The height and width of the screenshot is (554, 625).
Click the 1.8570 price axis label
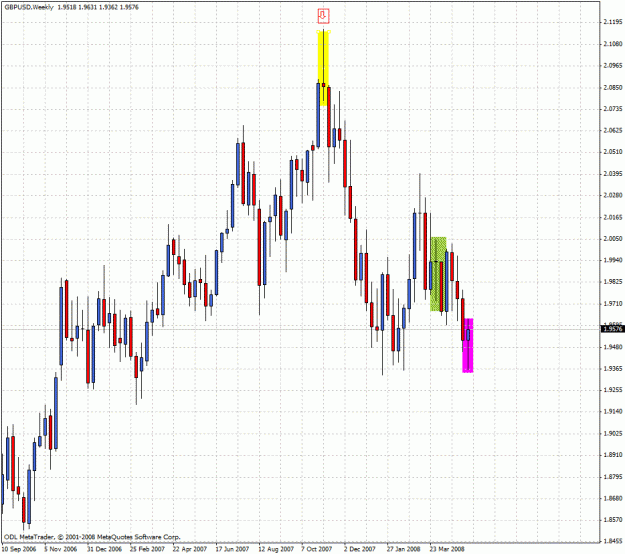coord(613,520)
